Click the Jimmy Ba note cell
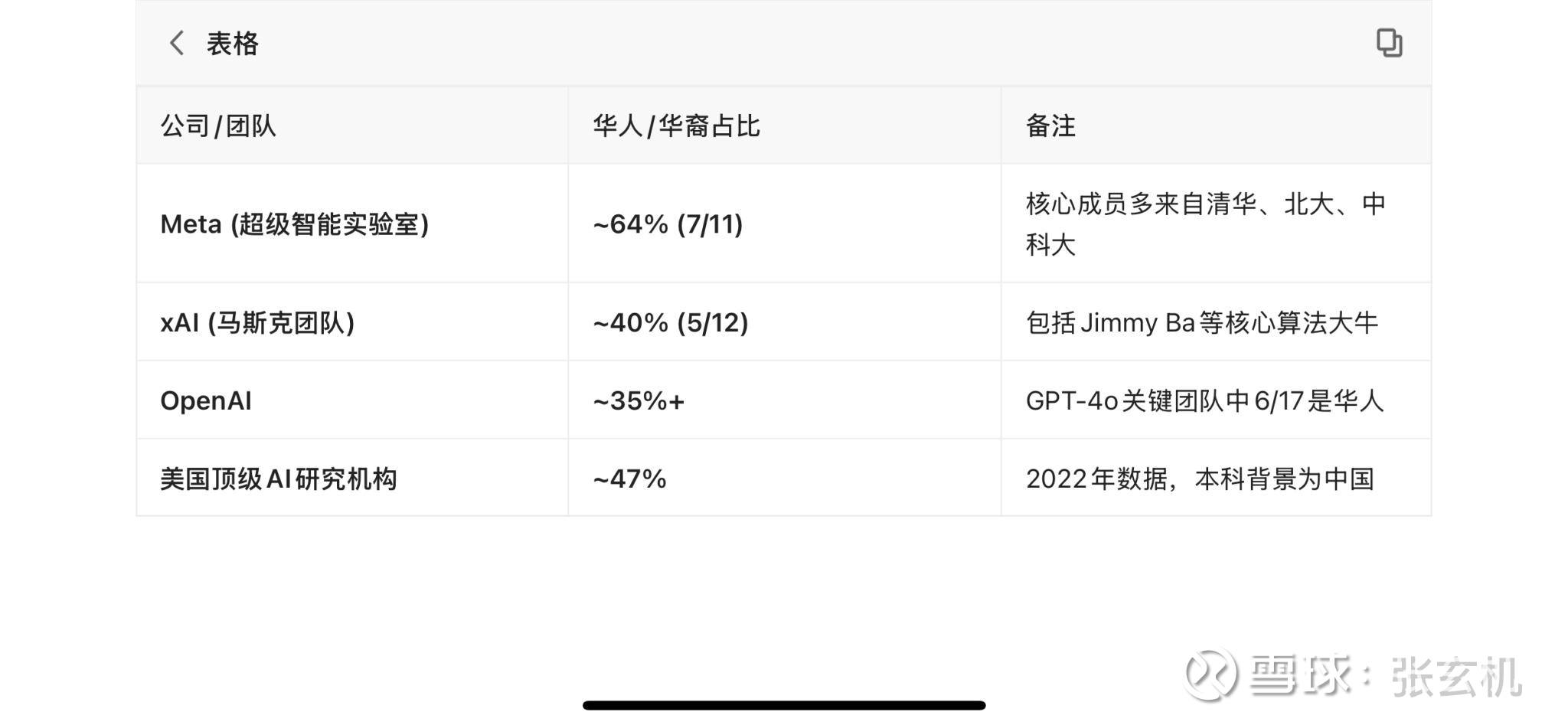 (x=1201, y=322)
